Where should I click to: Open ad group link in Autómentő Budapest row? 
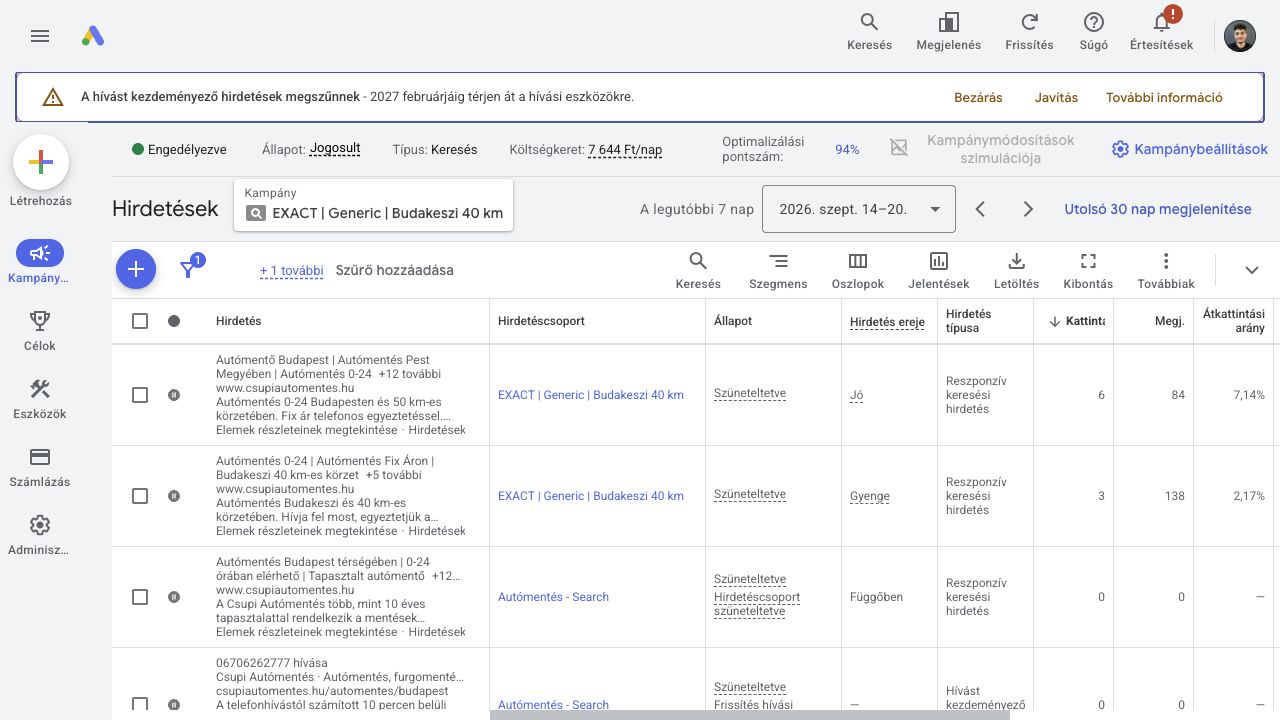pyautogui.click(x=591, y=395)
